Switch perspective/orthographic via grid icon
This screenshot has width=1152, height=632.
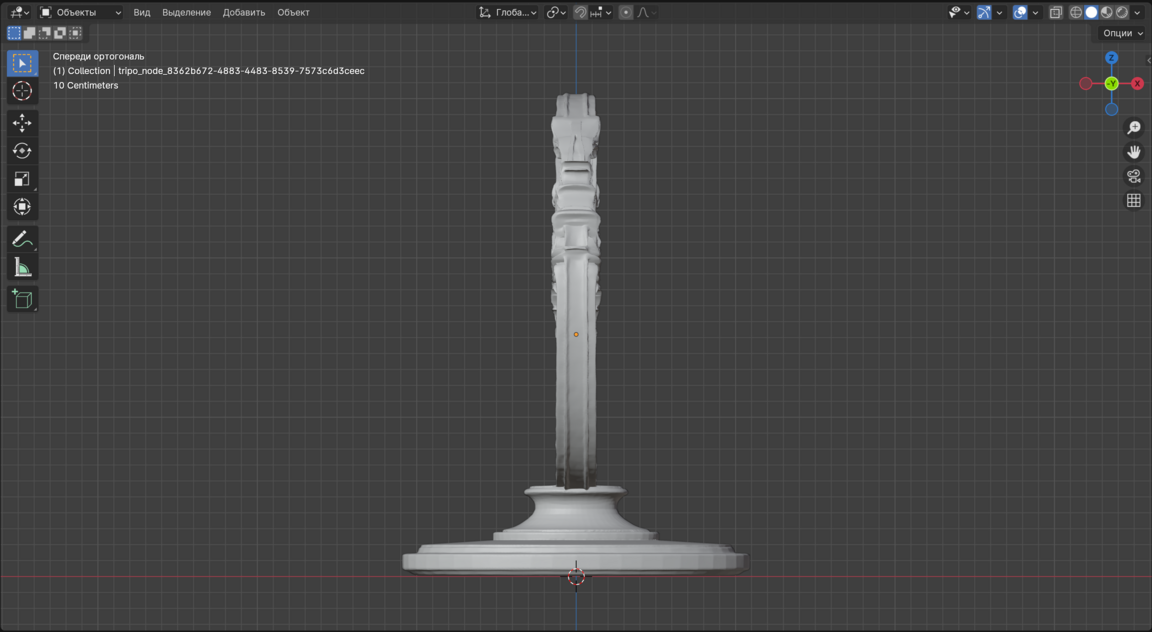click(x=1133, y=201)
